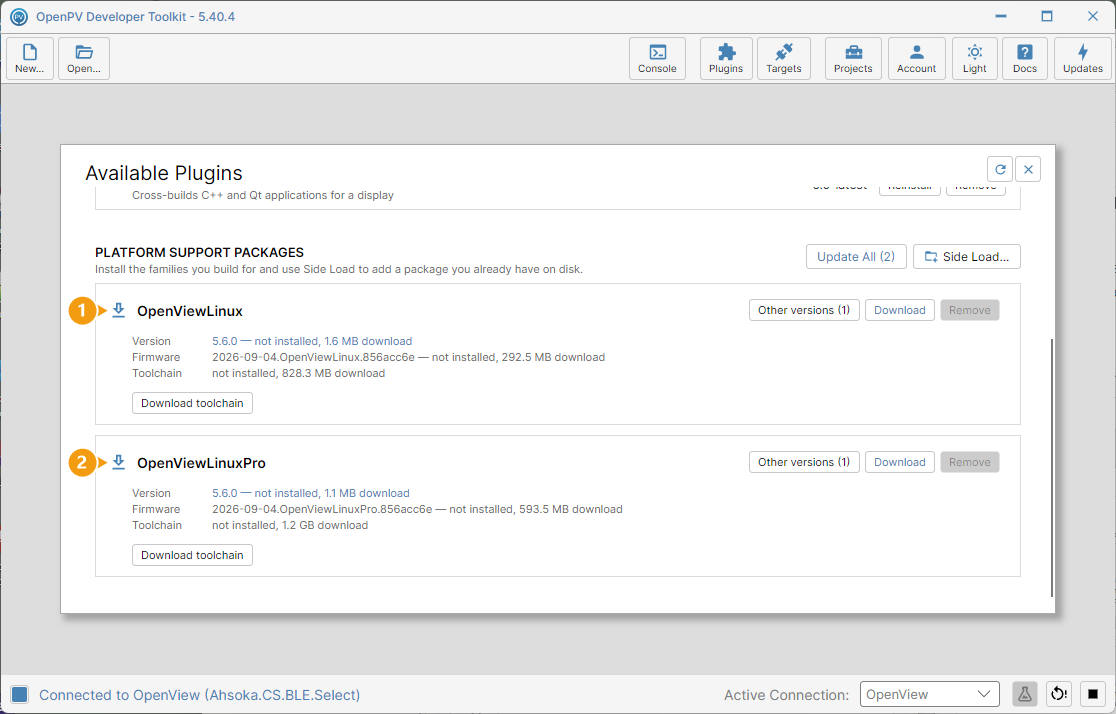Open the Projects toolbar item
Screen dimensions: 1116x714
(x=853, y=58)
